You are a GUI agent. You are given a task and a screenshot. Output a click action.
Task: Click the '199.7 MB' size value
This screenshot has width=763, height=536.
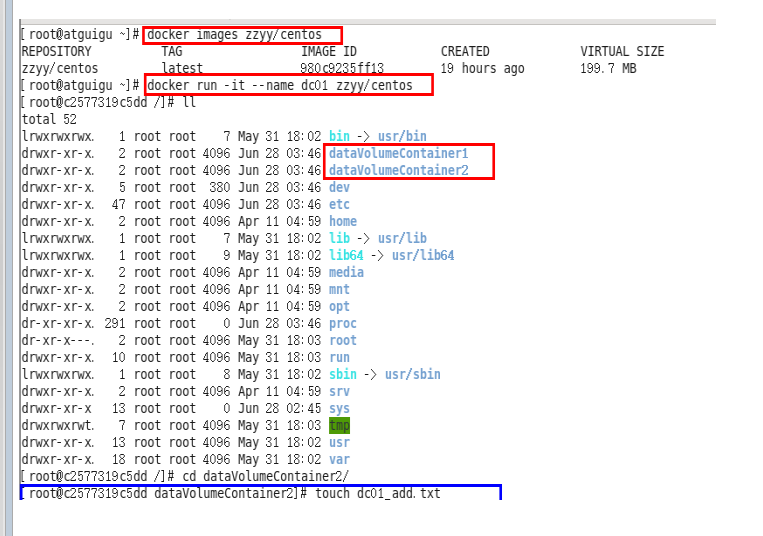608,69
